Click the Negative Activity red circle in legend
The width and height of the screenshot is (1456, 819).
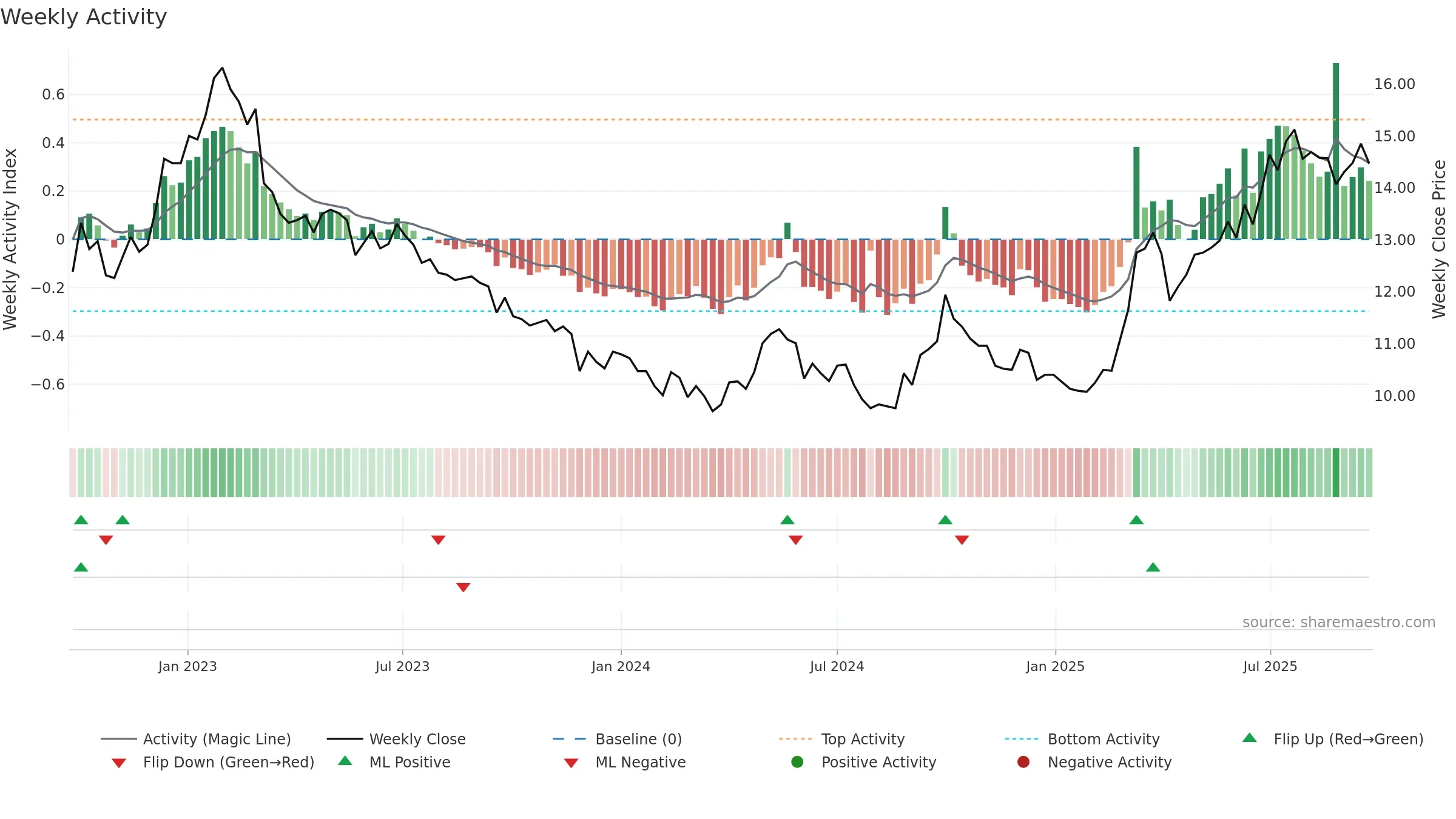[1023, 762]
